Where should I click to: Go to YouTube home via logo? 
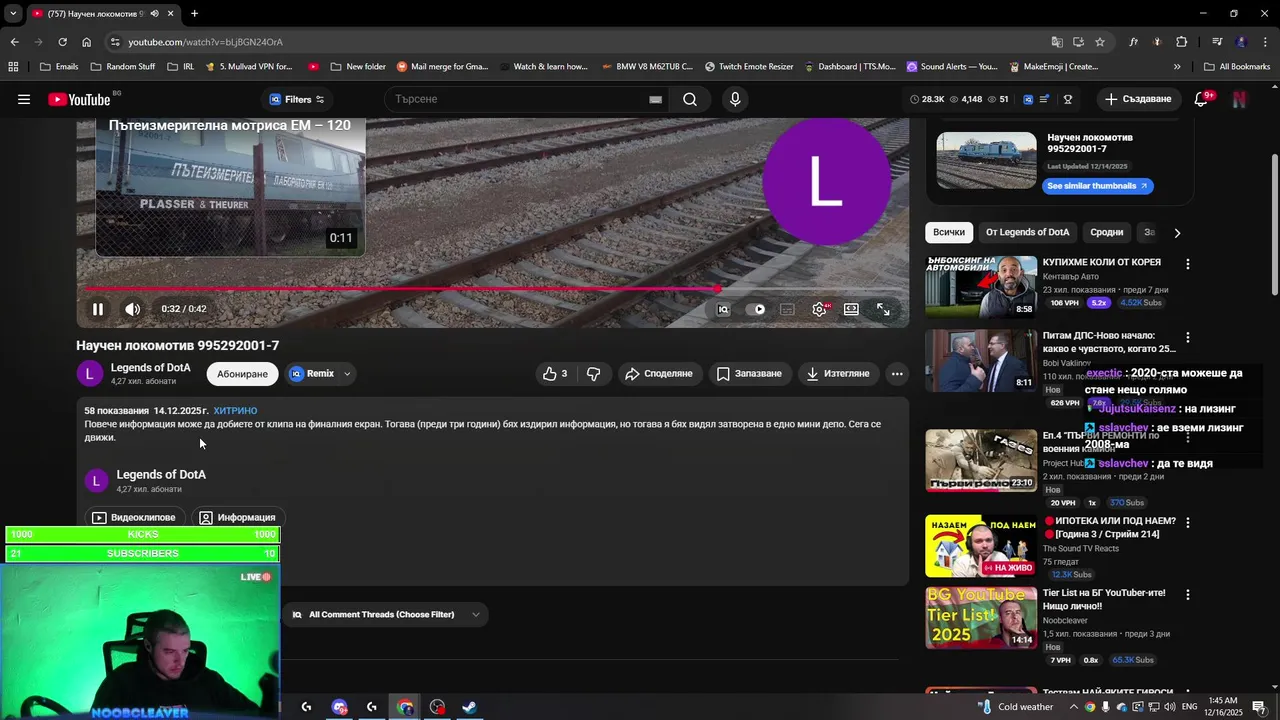tap(79, 99)
